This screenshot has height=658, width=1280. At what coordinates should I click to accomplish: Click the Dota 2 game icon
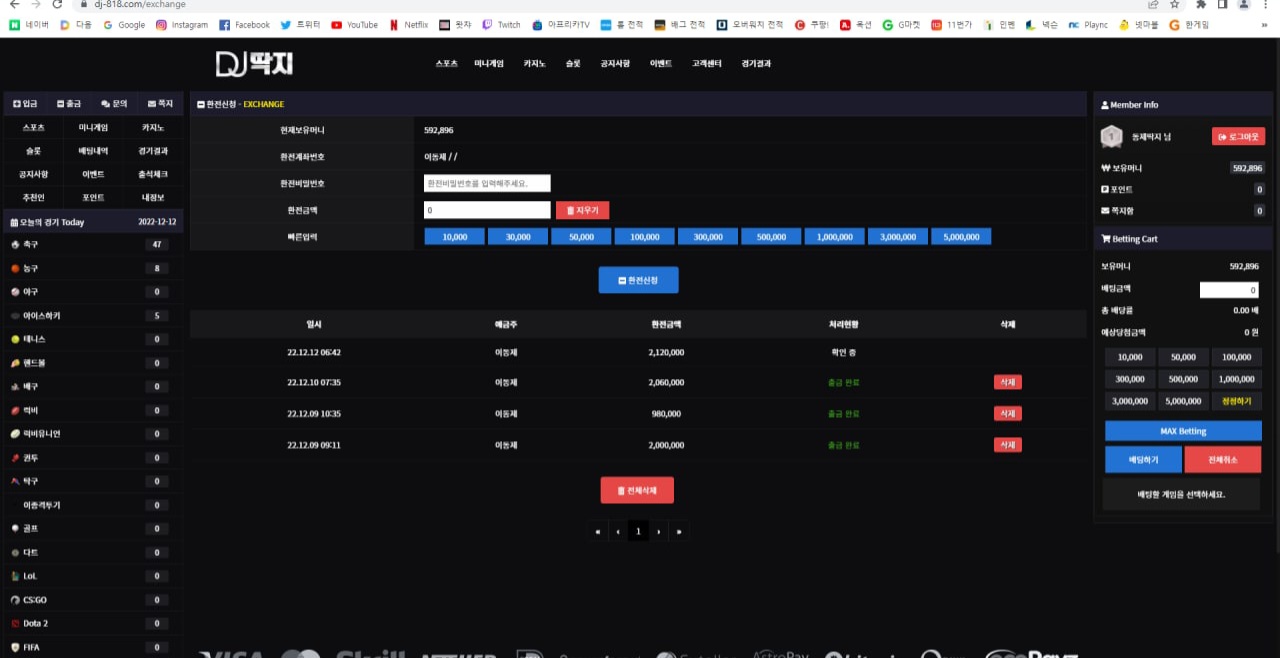tap(15, 623)
